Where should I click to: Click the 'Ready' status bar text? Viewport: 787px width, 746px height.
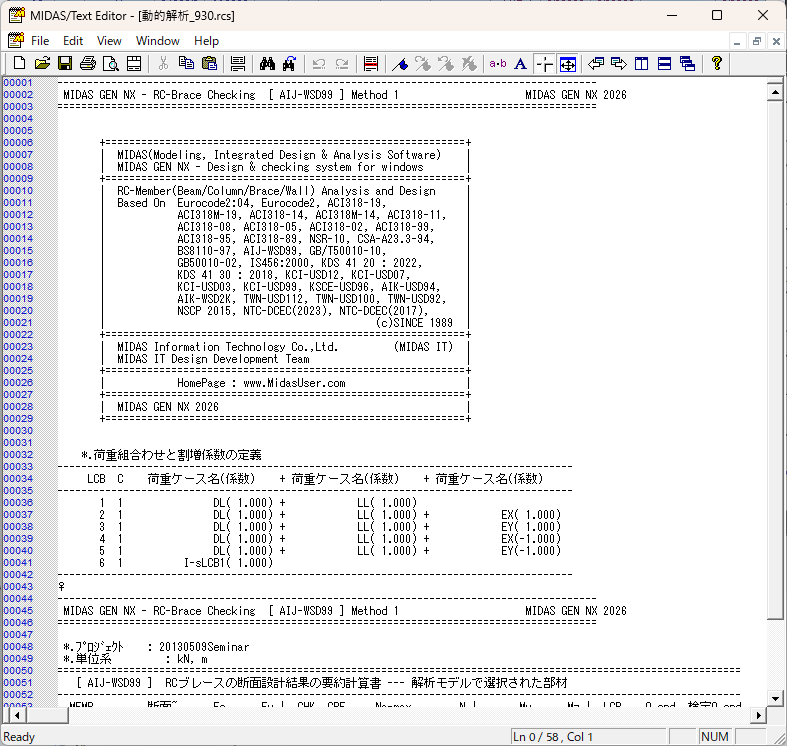point(19,736)
